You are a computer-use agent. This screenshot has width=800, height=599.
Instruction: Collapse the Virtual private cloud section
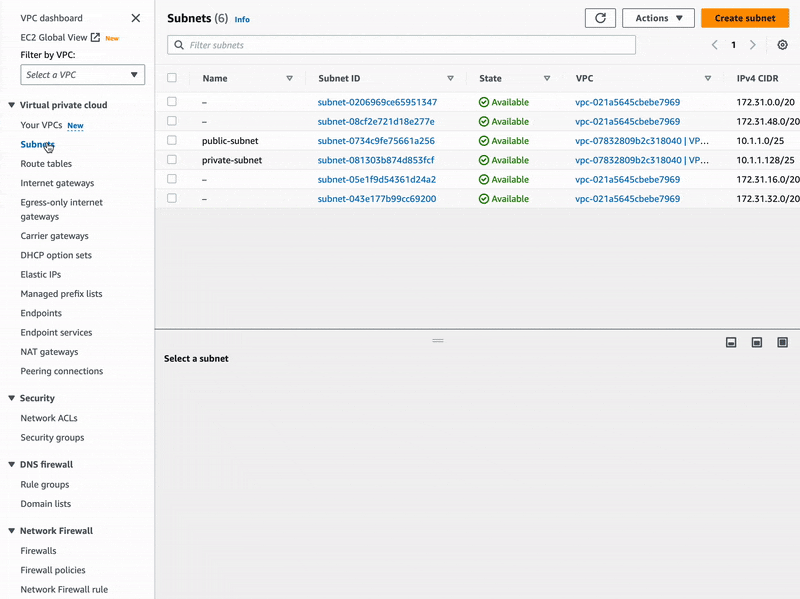[11, 105]
